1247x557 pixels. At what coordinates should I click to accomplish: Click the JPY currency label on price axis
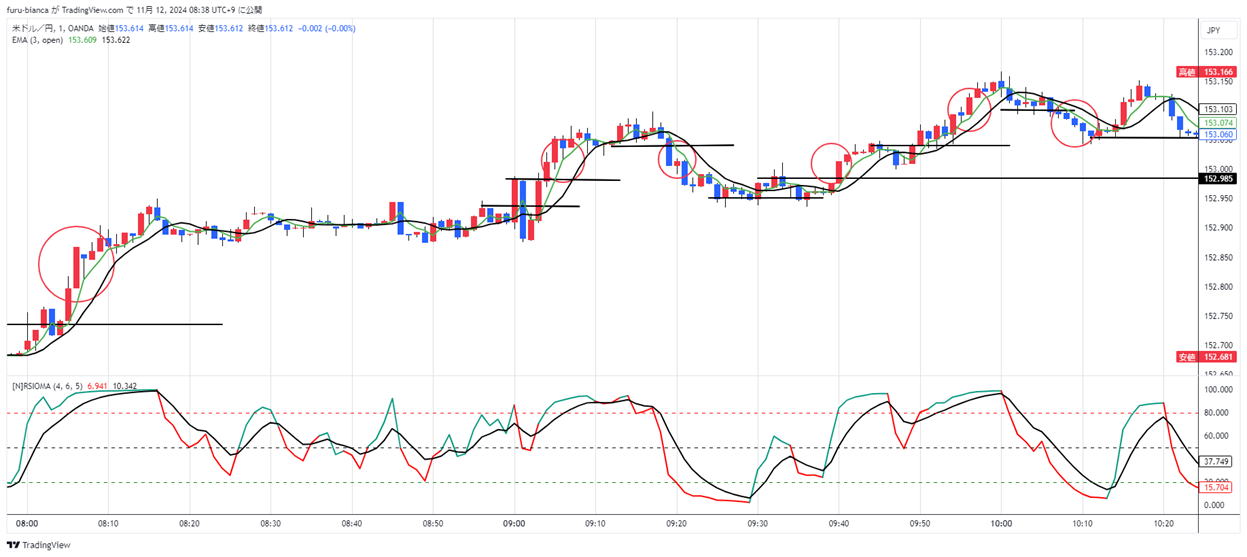[x=1213, y=31]
